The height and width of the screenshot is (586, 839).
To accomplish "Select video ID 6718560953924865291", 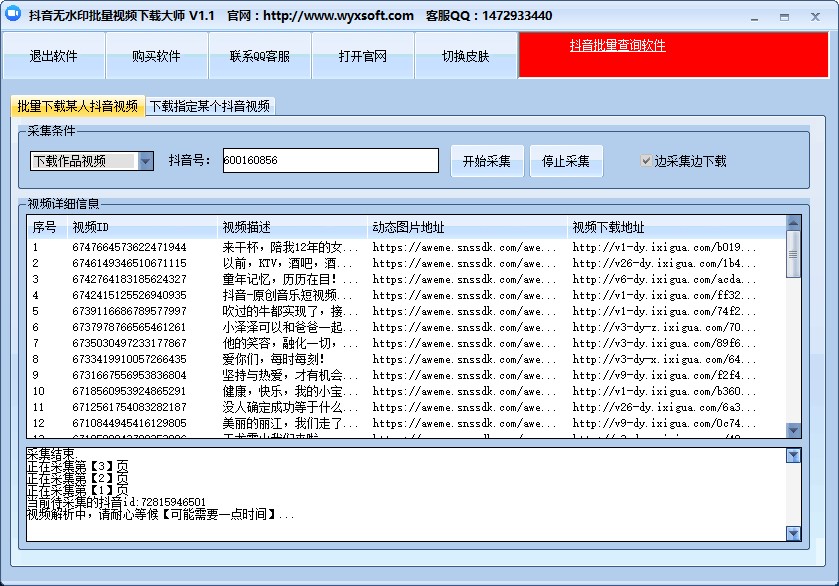I will coord(129,391).
